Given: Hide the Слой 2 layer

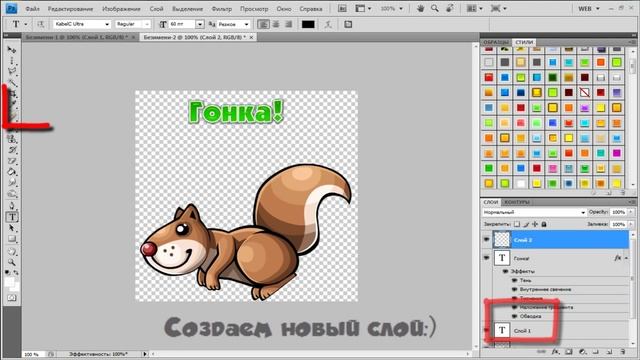Looking at the screenshot, I should [x=487, y=240].
